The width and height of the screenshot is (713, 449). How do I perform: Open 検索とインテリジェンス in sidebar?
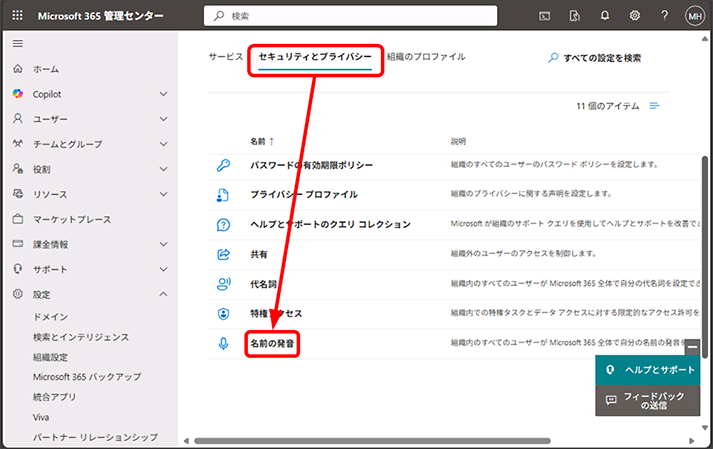[81, 337]
